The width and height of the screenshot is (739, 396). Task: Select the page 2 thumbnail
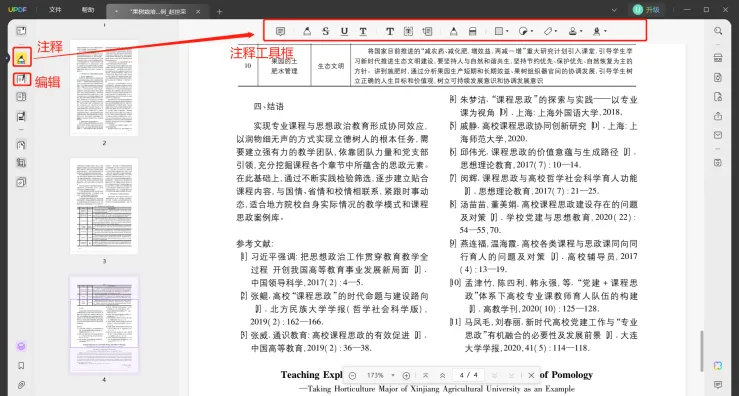tap(104, 88)
